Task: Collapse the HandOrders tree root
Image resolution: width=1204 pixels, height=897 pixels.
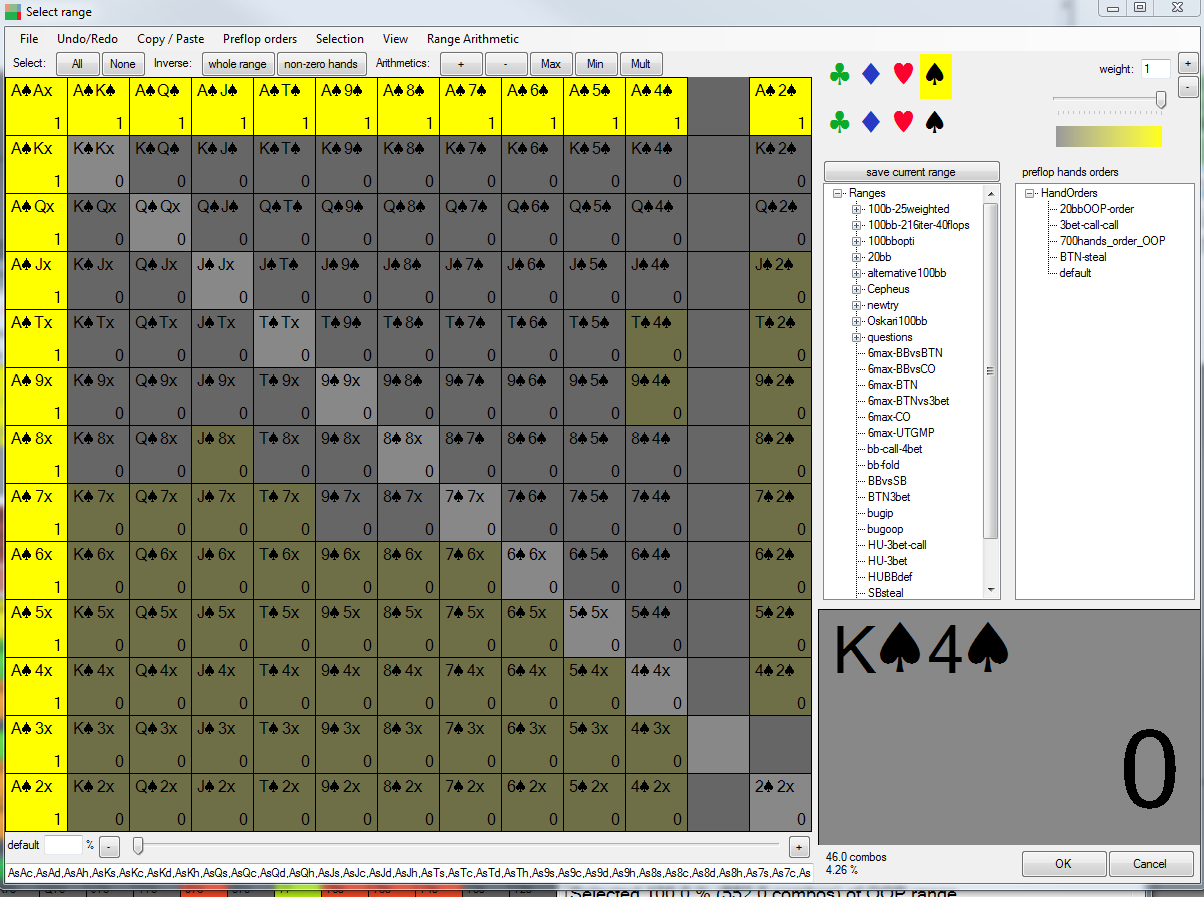Action: (1030, 193)
